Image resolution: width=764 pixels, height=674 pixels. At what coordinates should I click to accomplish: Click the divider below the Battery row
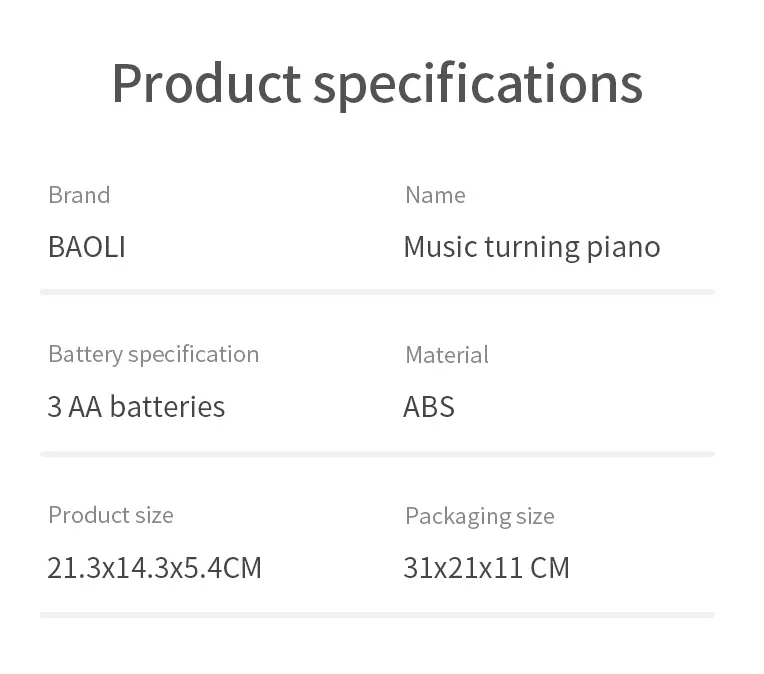378,454
